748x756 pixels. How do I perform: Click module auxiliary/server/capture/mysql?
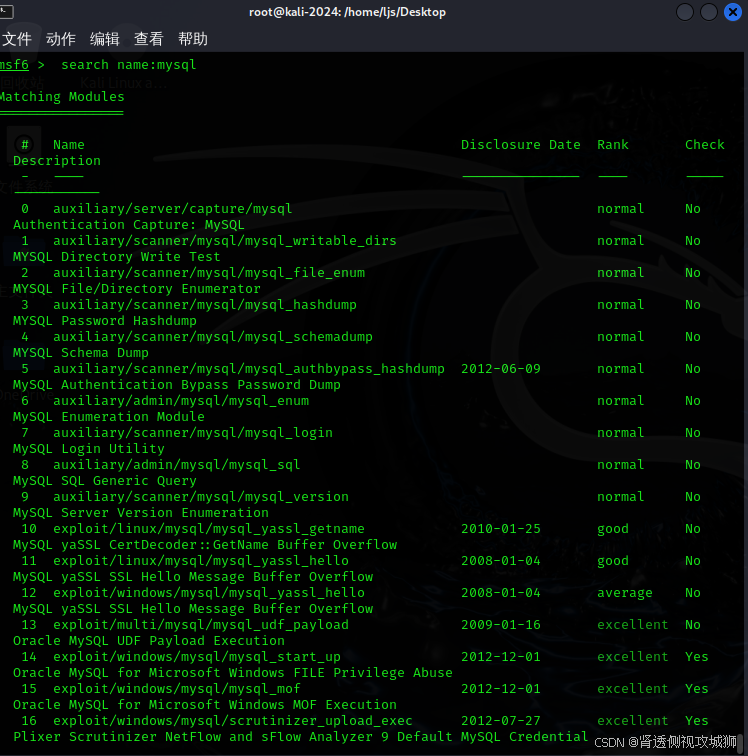pyautogui.click(x=173, y=209)
